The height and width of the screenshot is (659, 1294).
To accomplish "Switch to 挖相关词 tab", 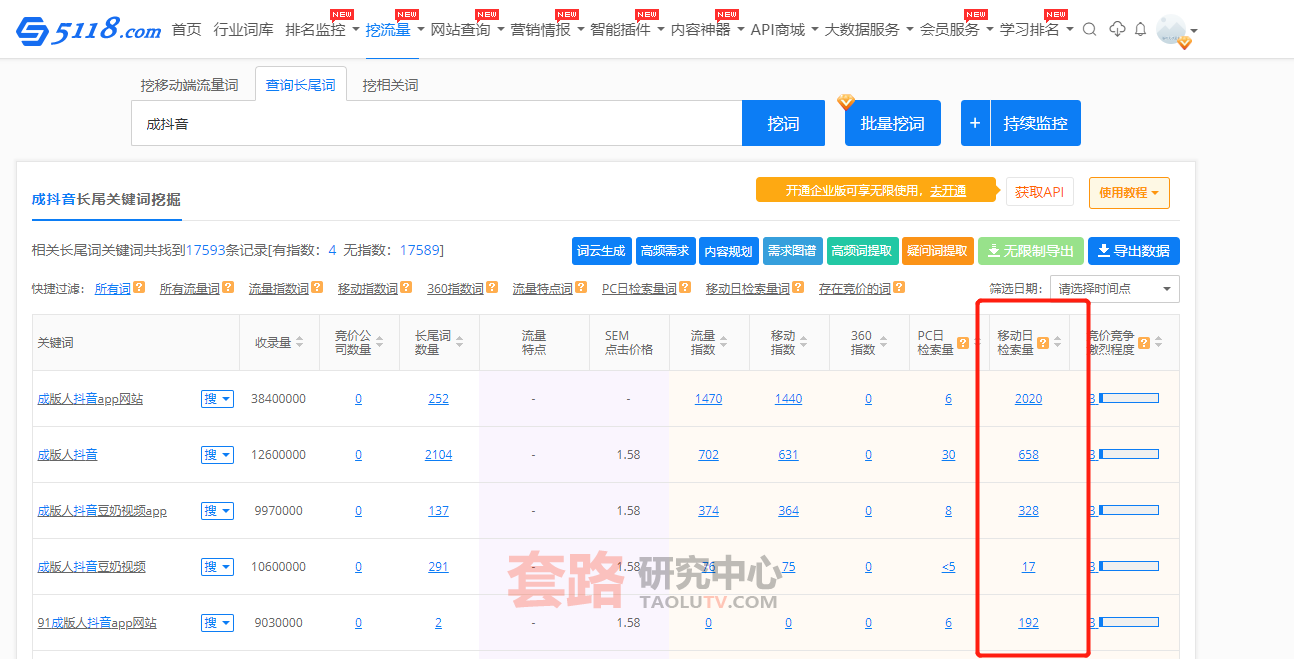I will point(390,85).
